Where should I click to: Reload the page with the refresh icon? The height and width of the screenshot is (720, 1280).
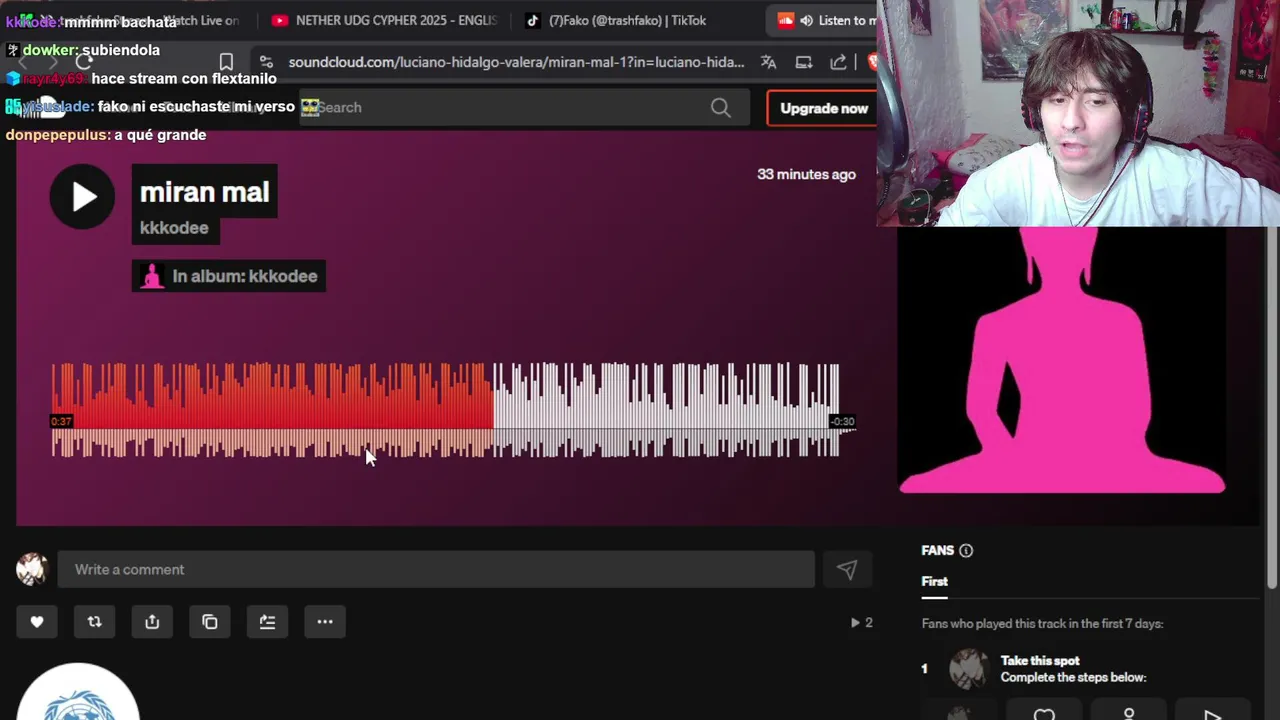pos(84,62)
